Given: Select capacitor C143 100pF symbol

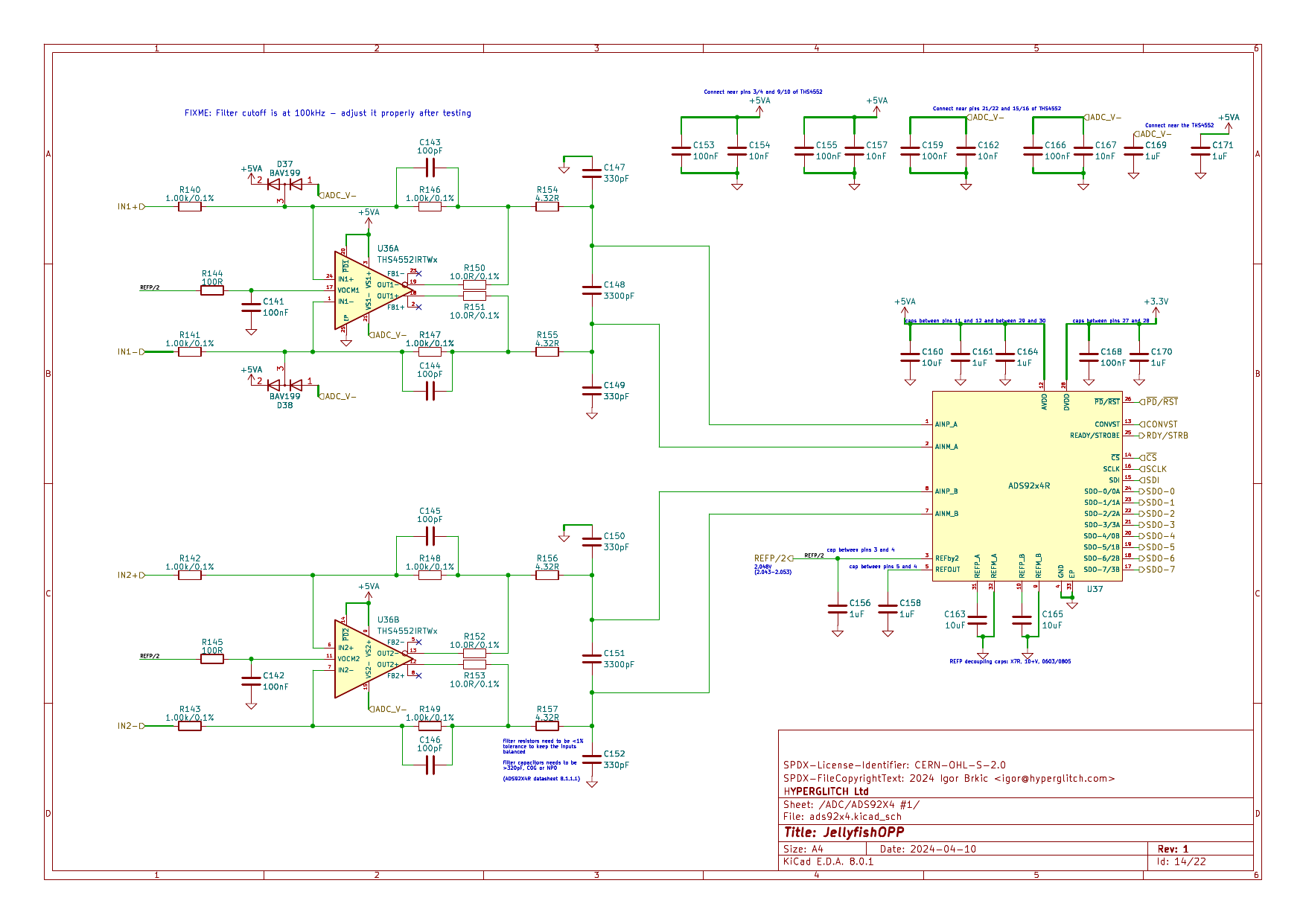Looking at the screenshot, I should click(430, 168).
